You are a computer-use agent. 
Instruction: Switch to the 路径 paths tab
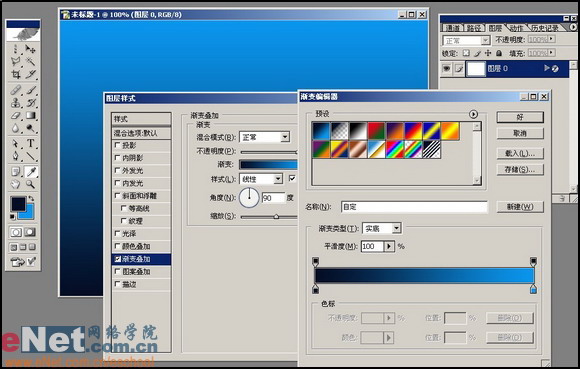pos(473,28)
